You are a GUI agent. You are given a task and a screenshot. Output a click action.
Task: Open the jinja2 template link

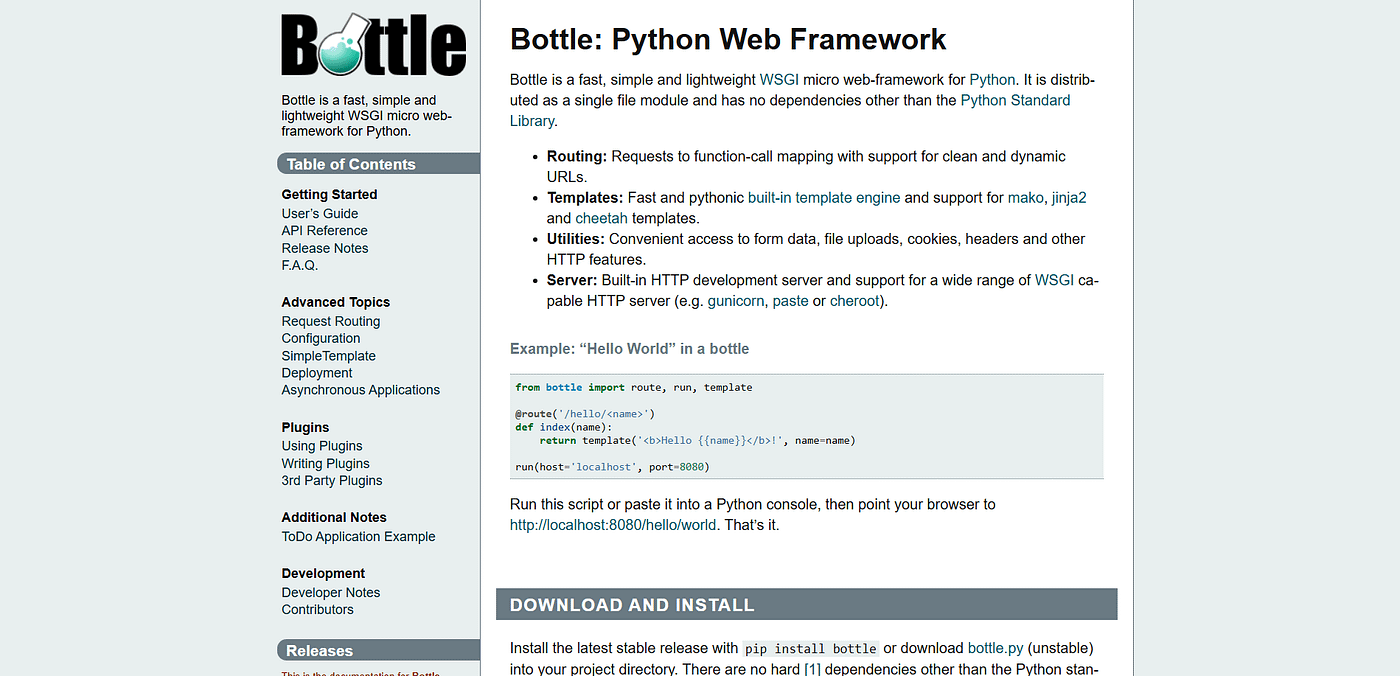pos(1071,197)
